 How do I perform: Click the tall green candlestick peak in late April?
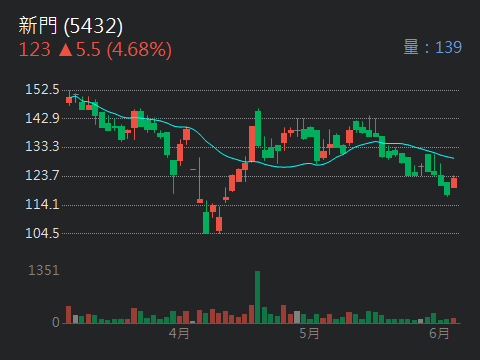pos(258,128)
